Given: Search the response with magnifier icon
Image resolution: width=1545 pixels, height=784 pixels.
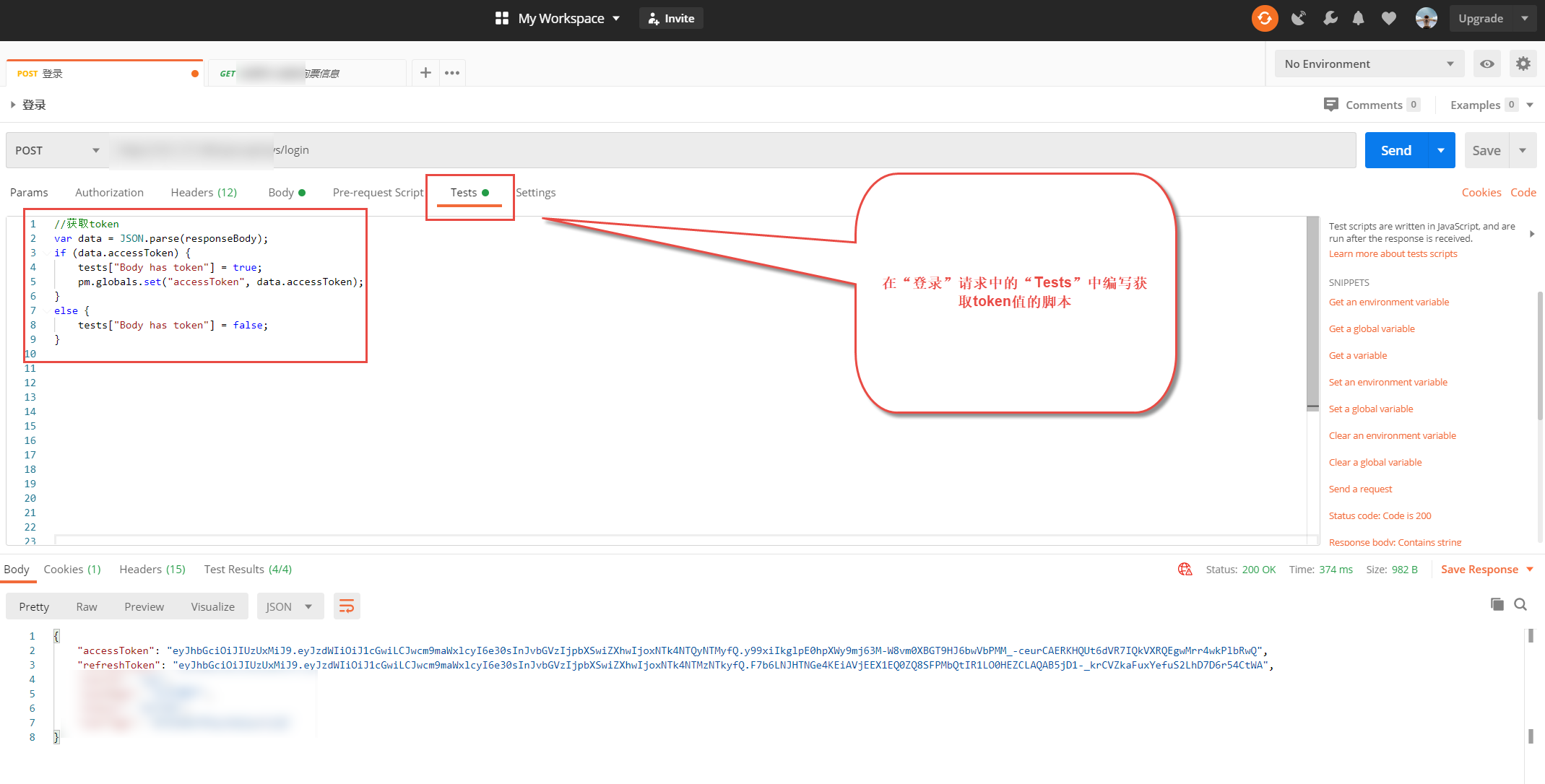Looking at the screenshot, I should 1520,604.
